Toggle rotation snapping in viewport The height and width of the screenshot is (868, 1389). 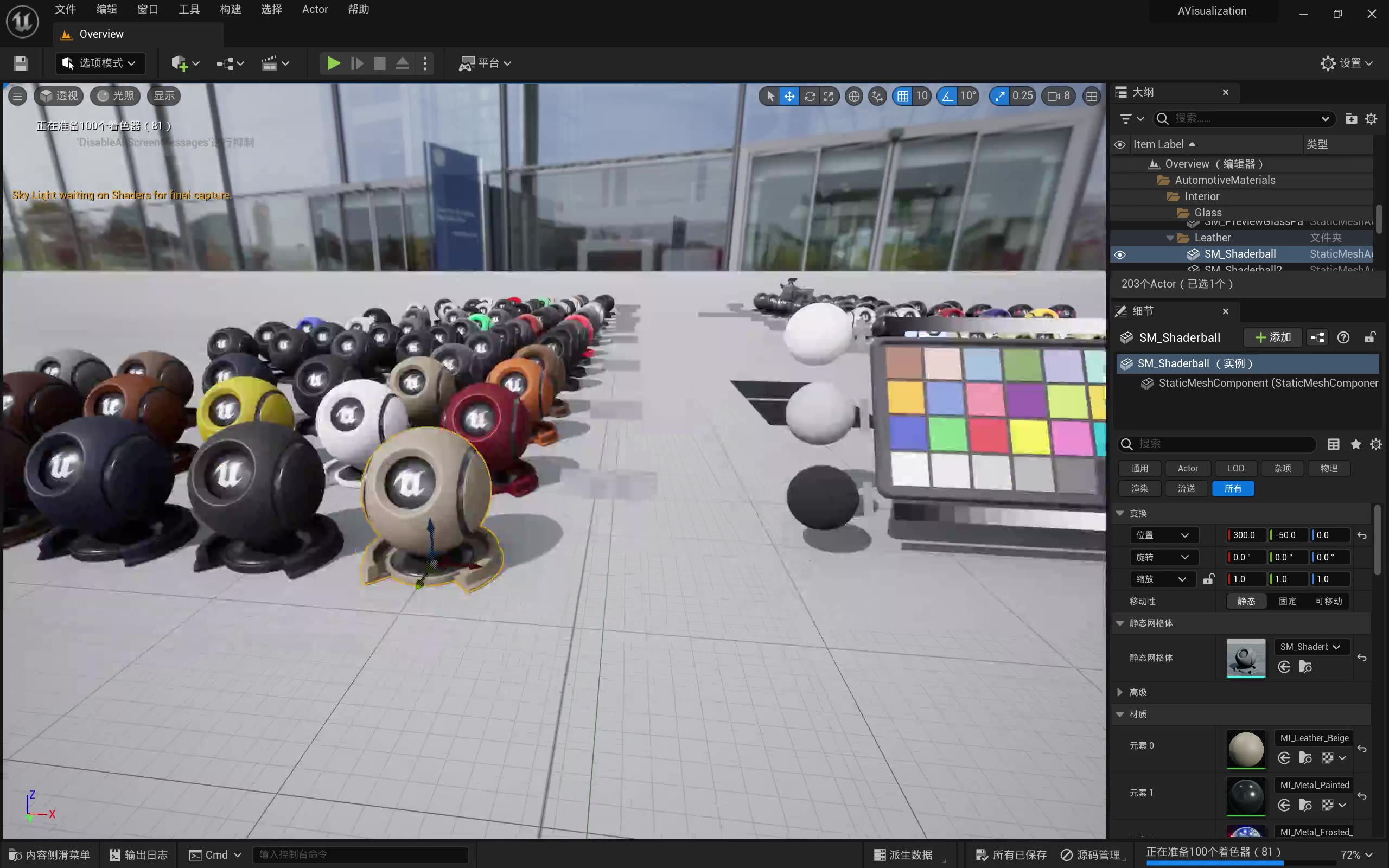tap(947, 96)
